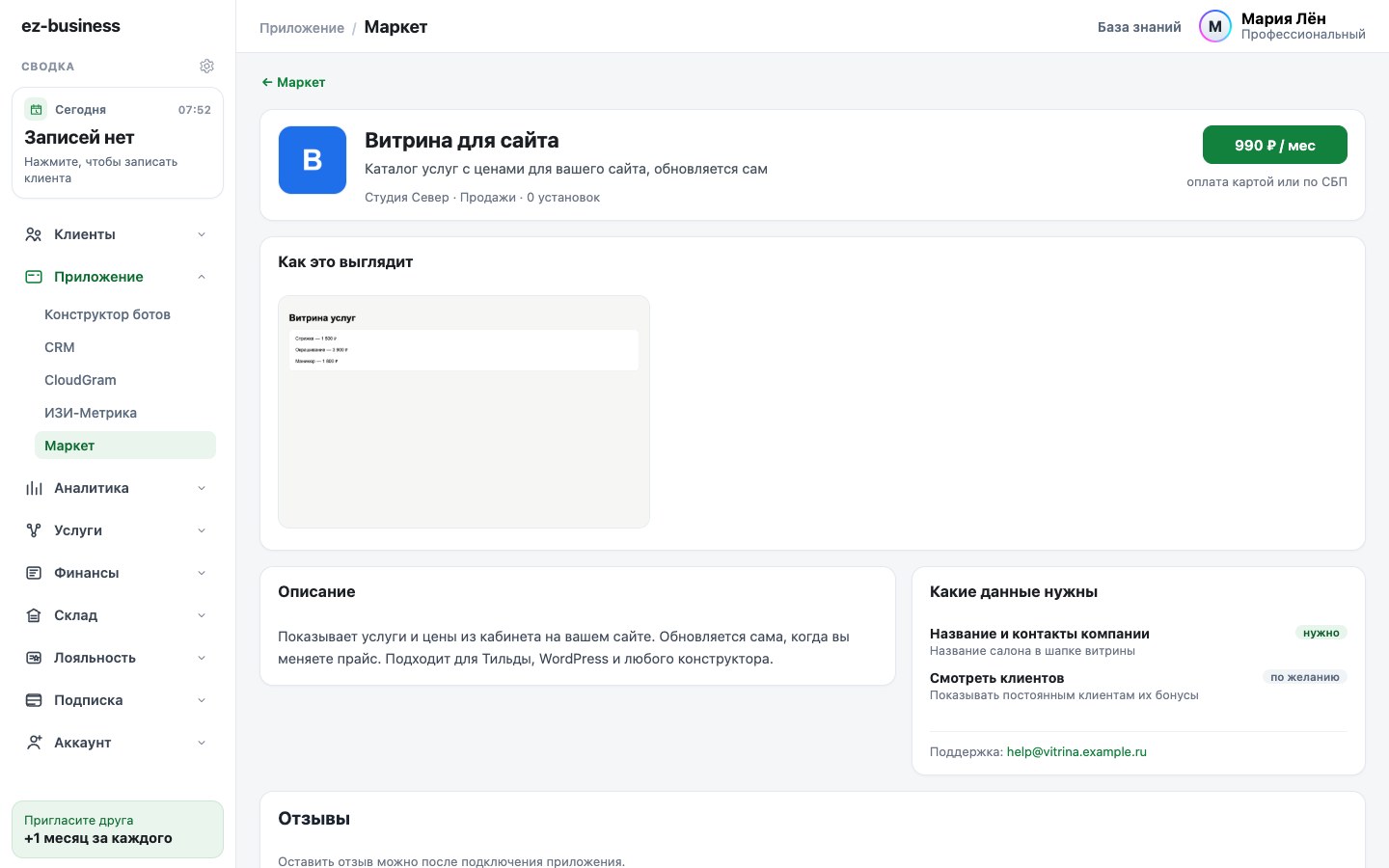Click the Клиенты people icon
Viewport: 1389px width, 868px height.
click(34, 234)
